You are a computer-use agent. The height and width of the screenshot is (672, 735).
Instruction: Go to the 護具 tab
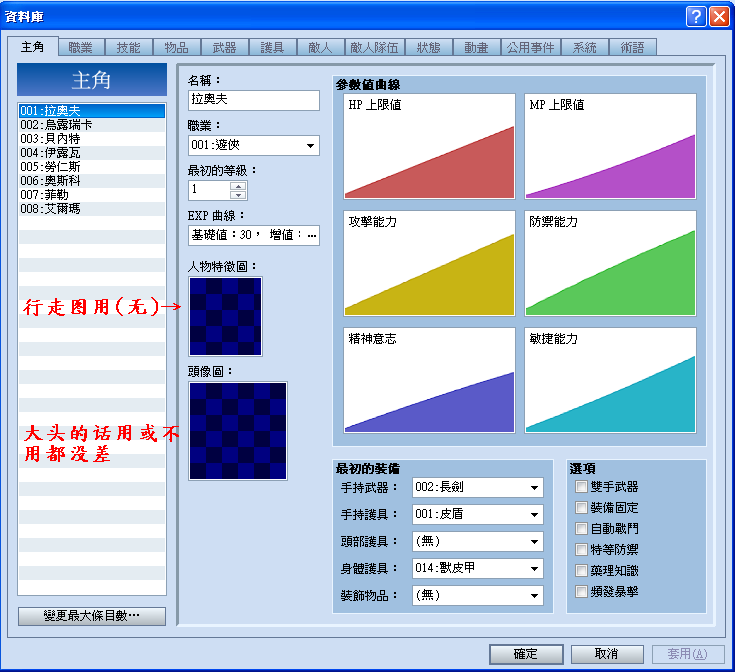click(x=272, y=47)
